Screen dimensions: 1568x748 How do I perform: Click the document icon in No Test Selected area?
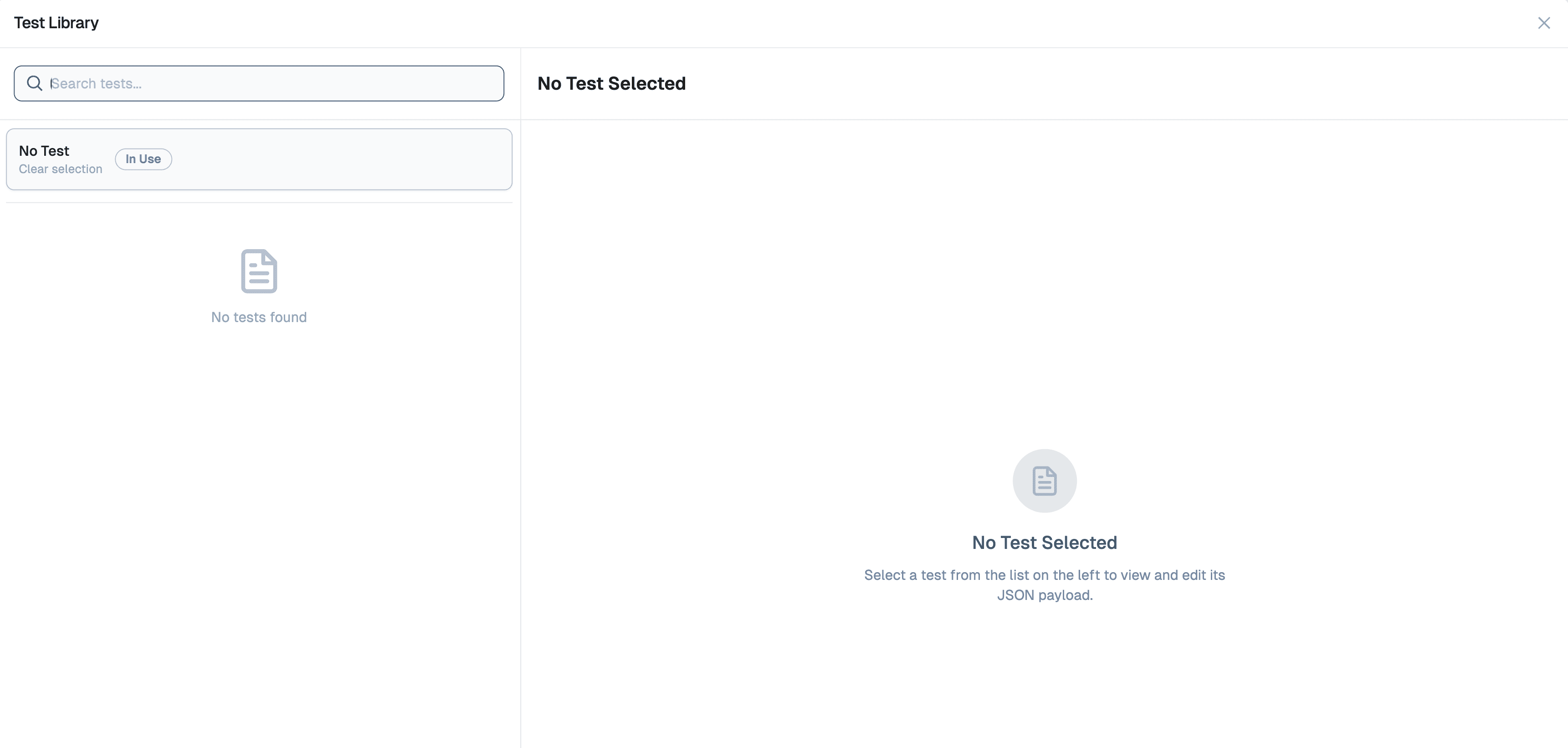pos(1045,481)
